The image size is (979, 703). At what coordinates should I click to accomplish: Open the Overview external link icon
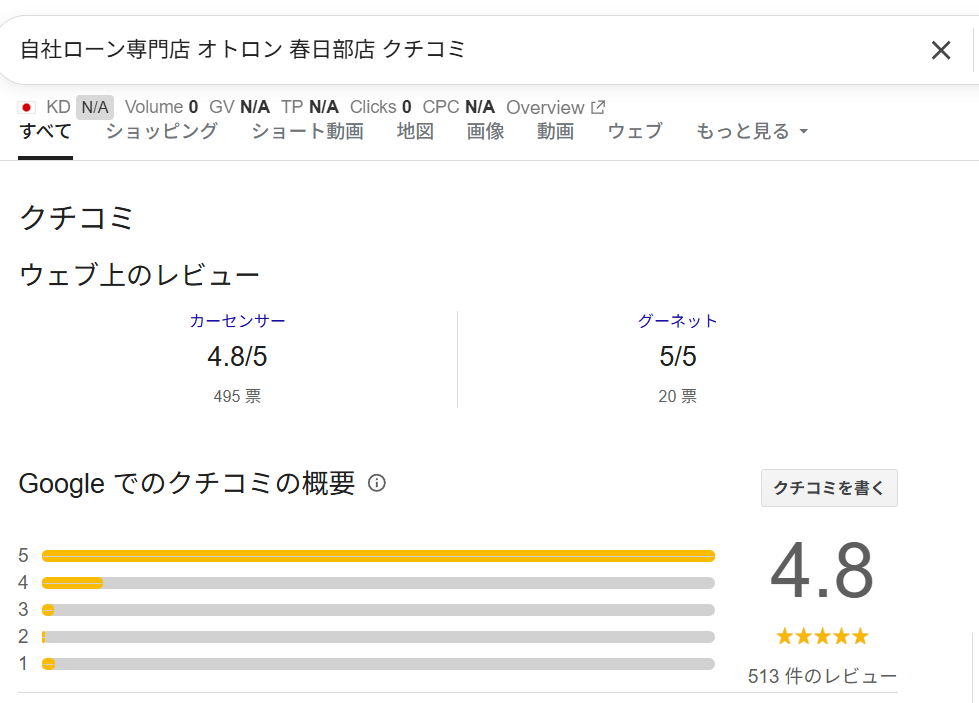pyautogui.click(x=598, y=107)
